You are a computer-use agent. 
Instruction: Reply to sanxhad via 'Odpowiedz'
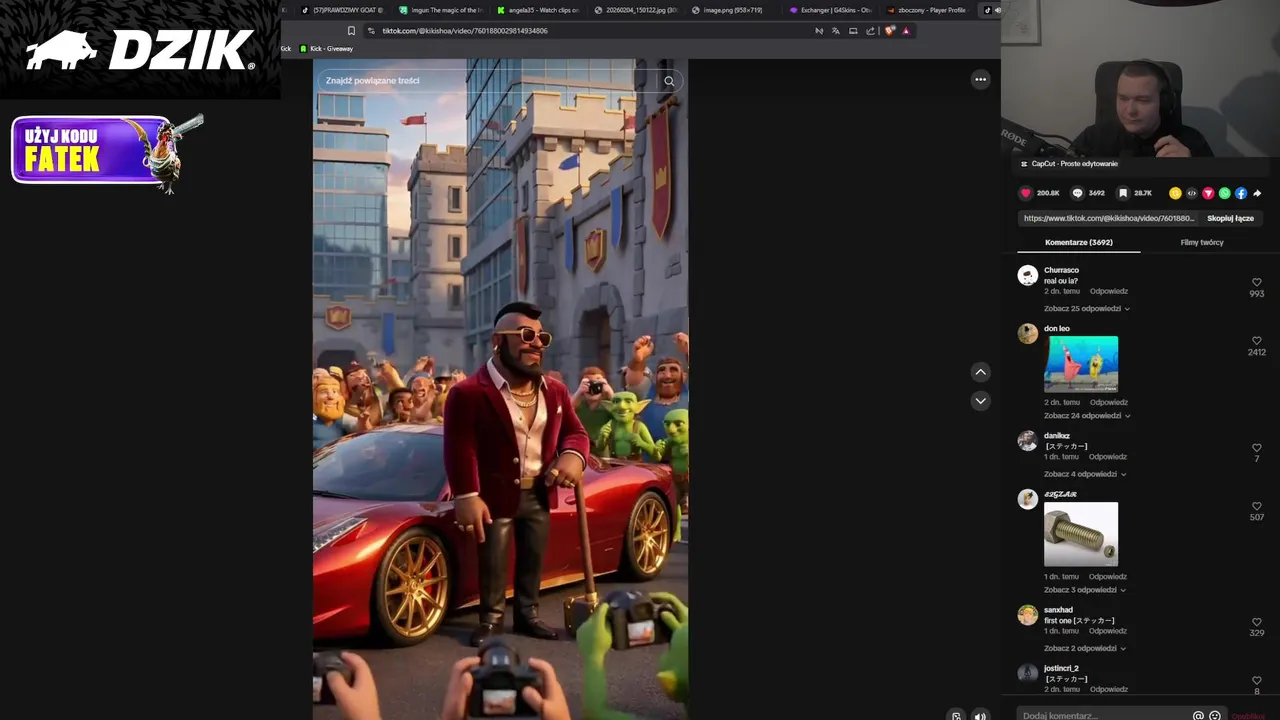pos(1108,631)
